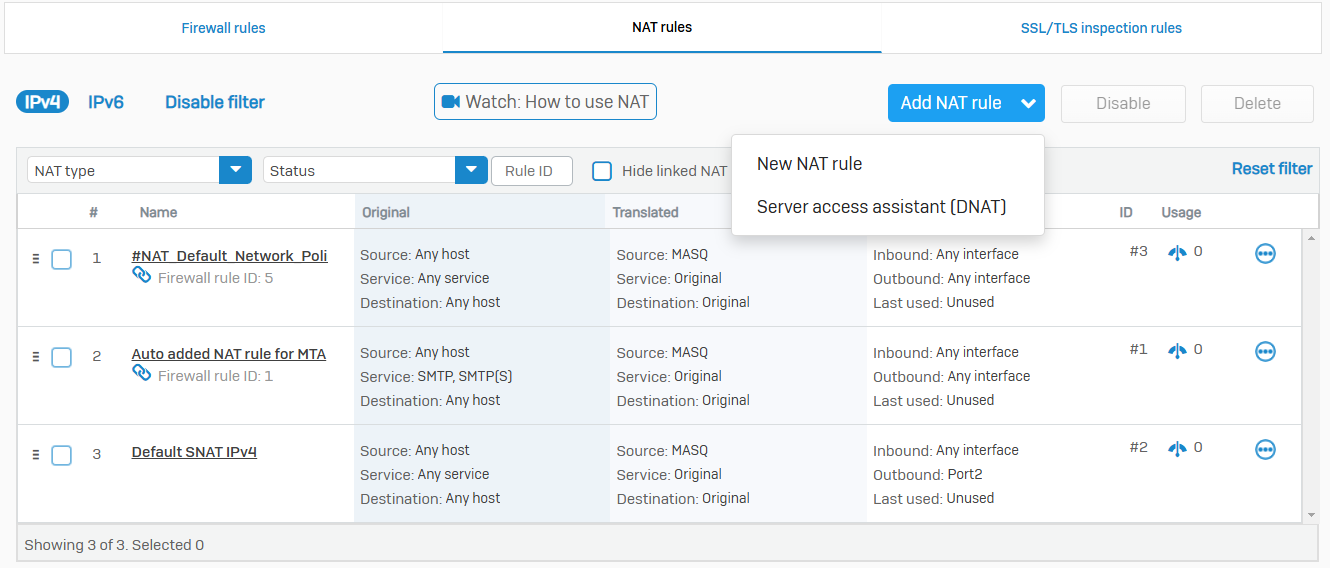Check the box for Auto added NAT rule for MTA

tap(61, 357)
